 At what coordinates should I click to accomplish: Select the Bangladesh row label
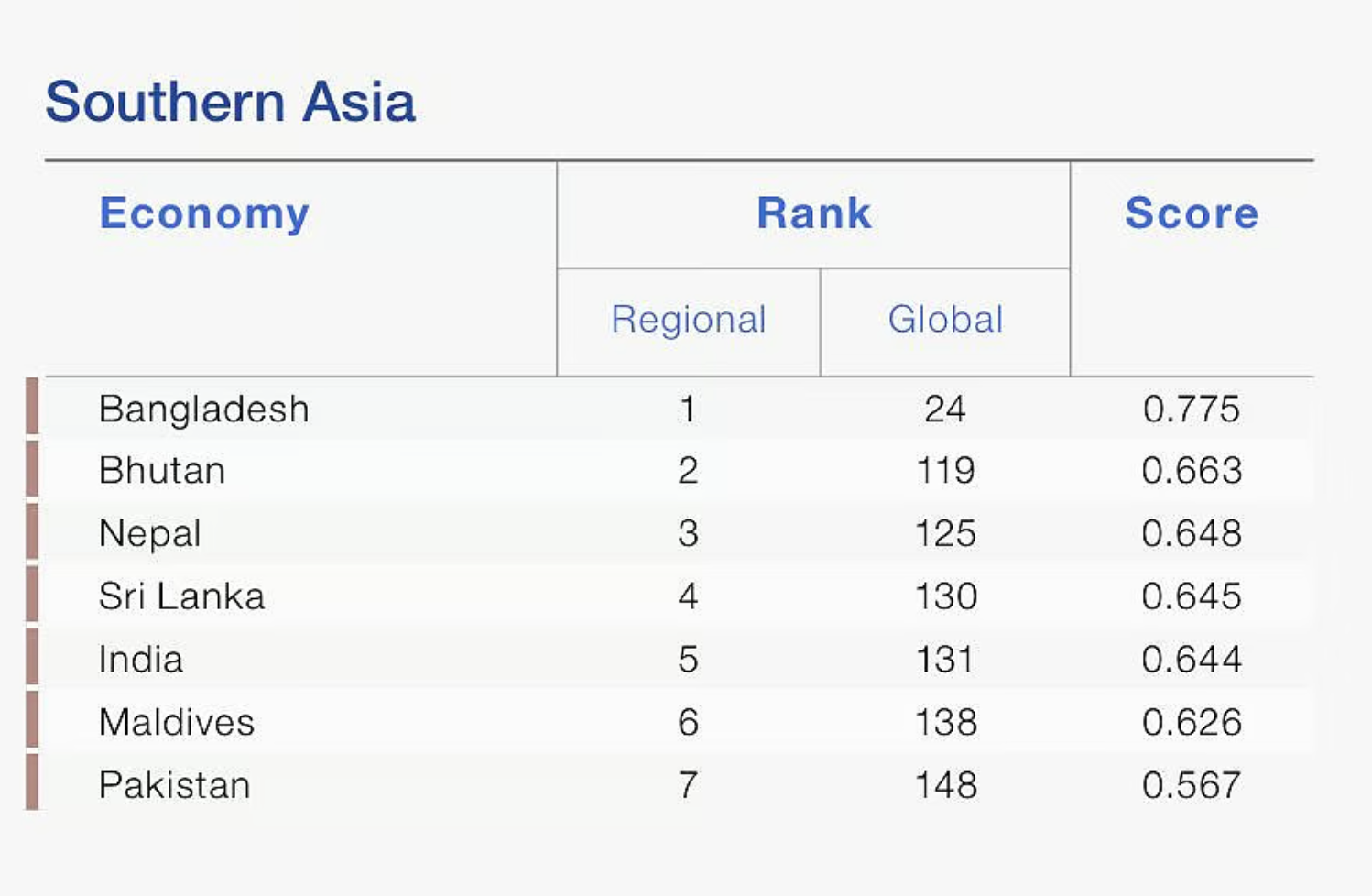click(x=204, y=410)
